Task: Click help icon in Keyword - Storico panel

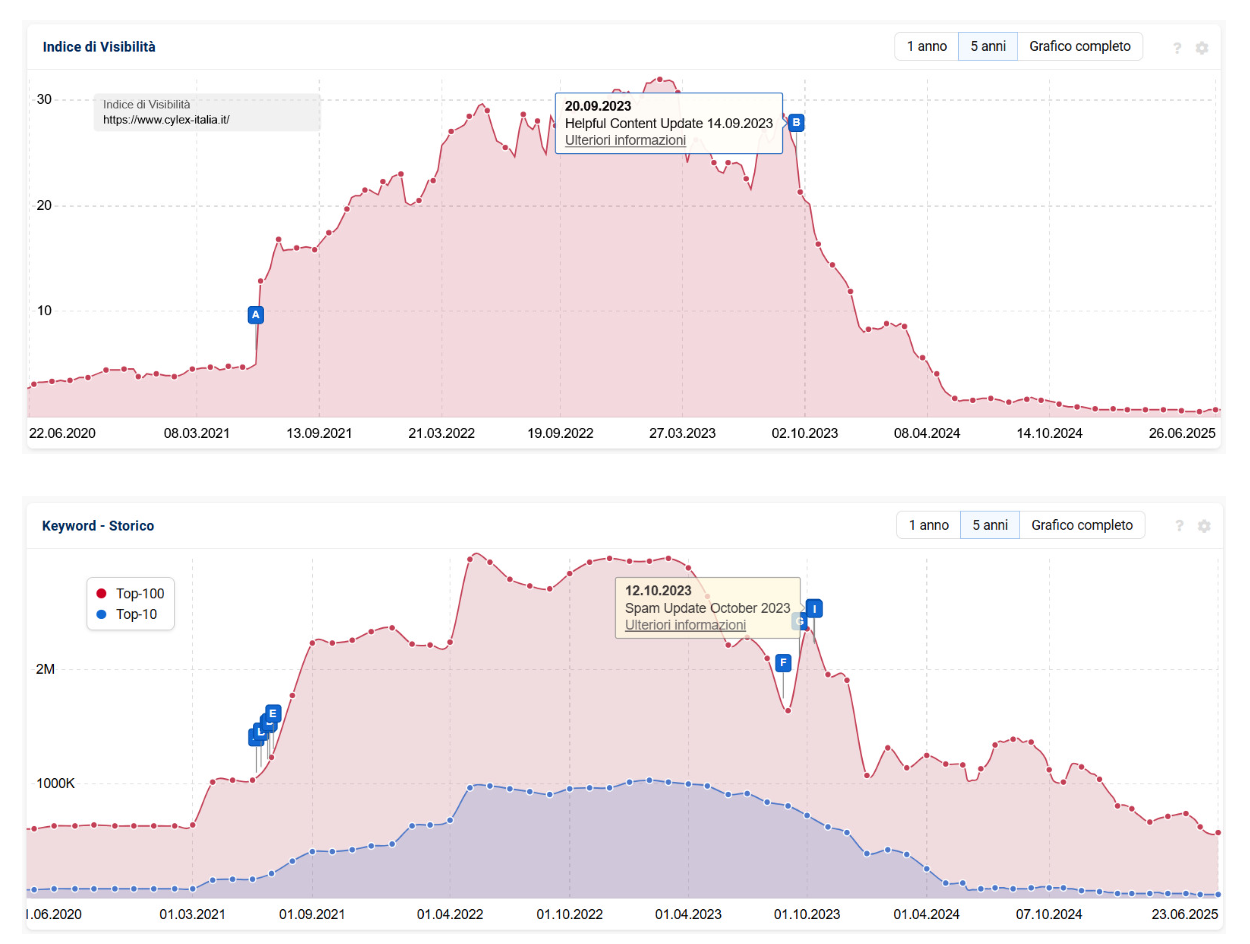Action: click(1179, 526)
